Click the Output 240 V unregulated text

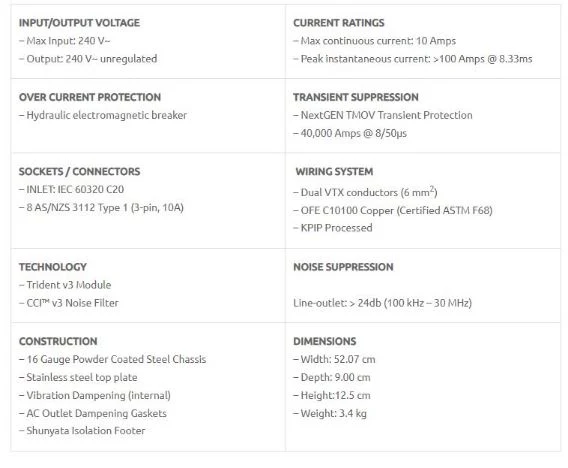coord(88,59)
